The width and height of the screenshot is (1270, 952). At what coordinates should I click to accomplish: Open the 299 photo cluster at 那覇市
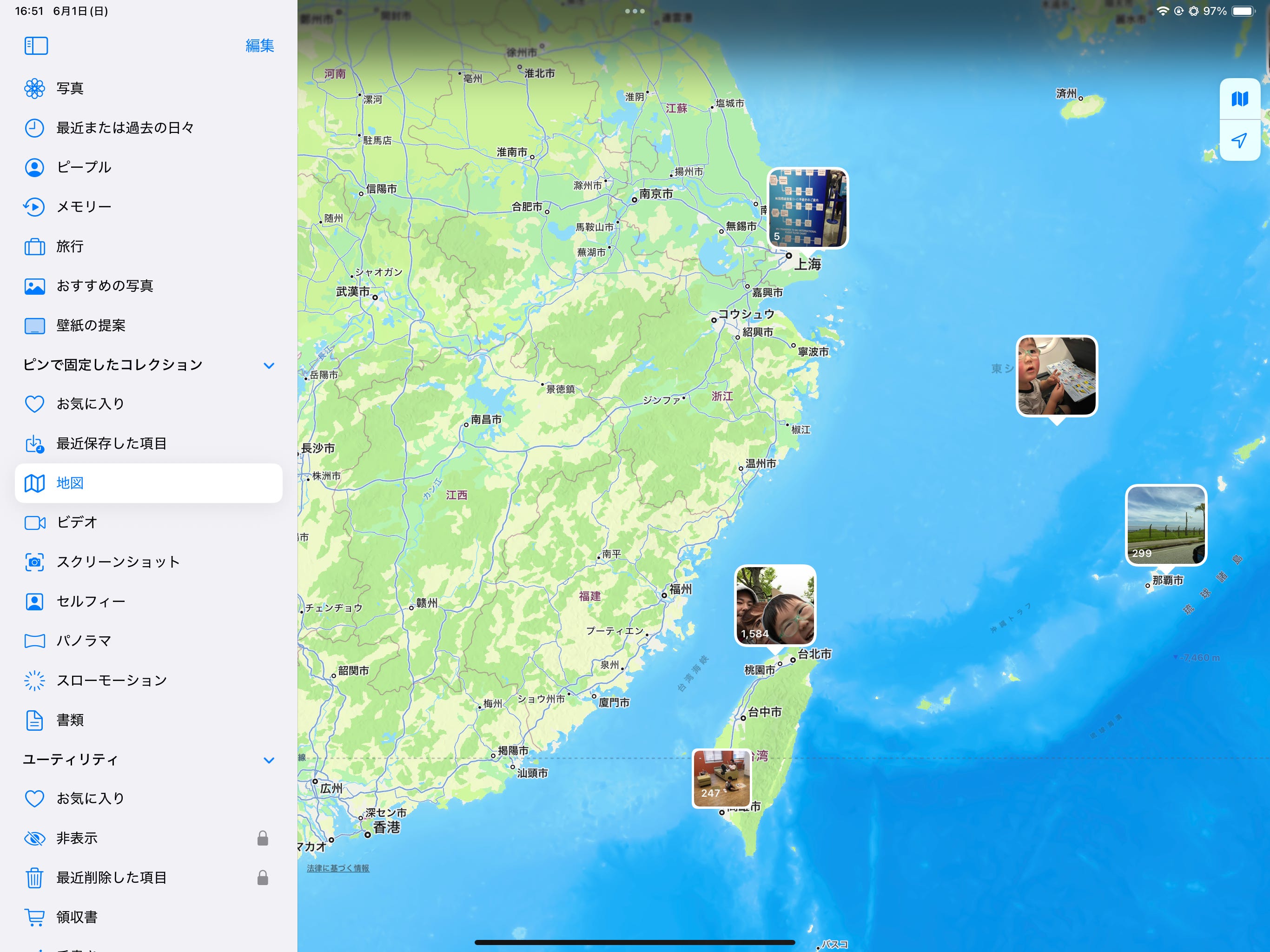(1165, 525)
